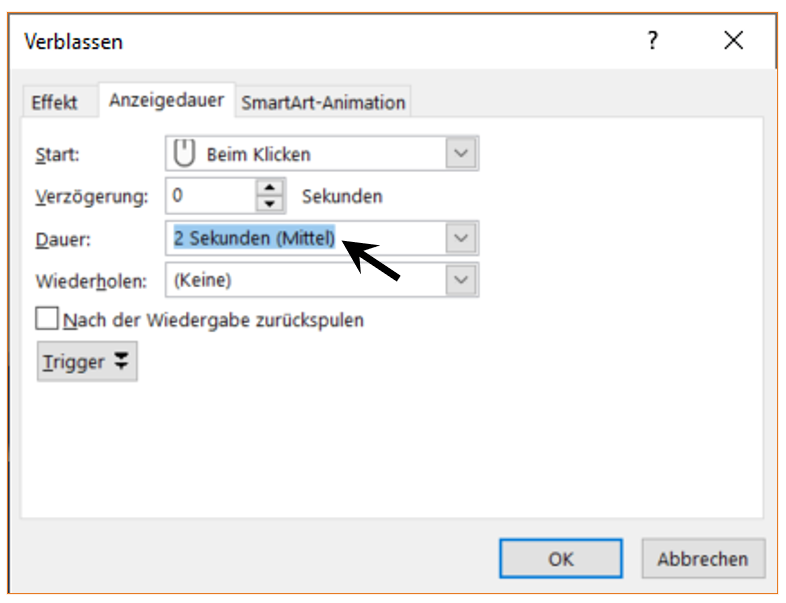Image resolution: width=786 pixels, height=603 pixels.
Task: Click the Beim Klicken start option
Action: 258,155
